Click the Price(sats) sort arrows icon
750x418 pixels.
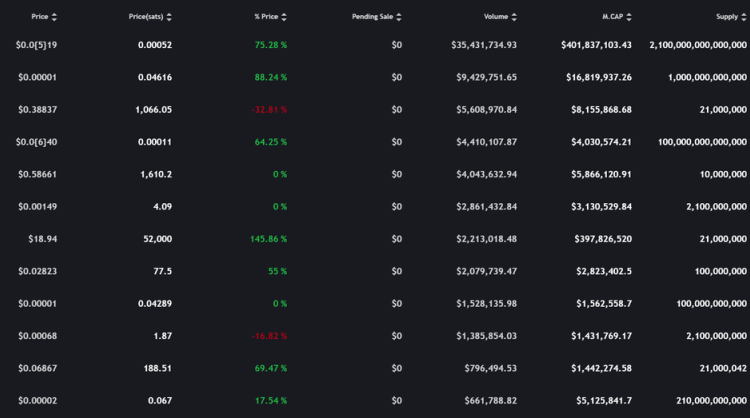tap(169, 17)
